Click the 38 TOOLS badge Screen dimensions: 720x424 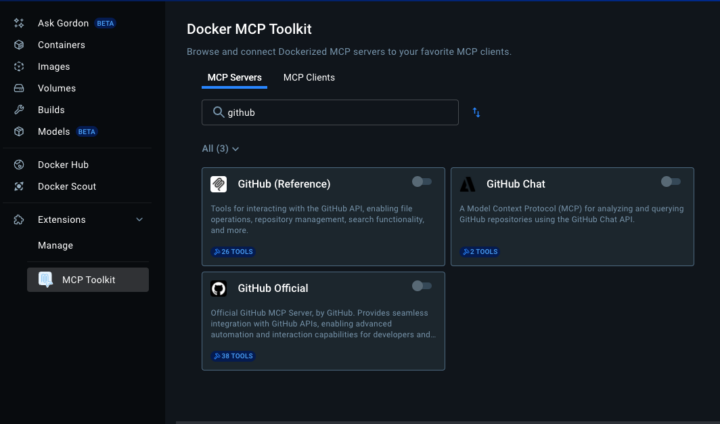point(233,356)
